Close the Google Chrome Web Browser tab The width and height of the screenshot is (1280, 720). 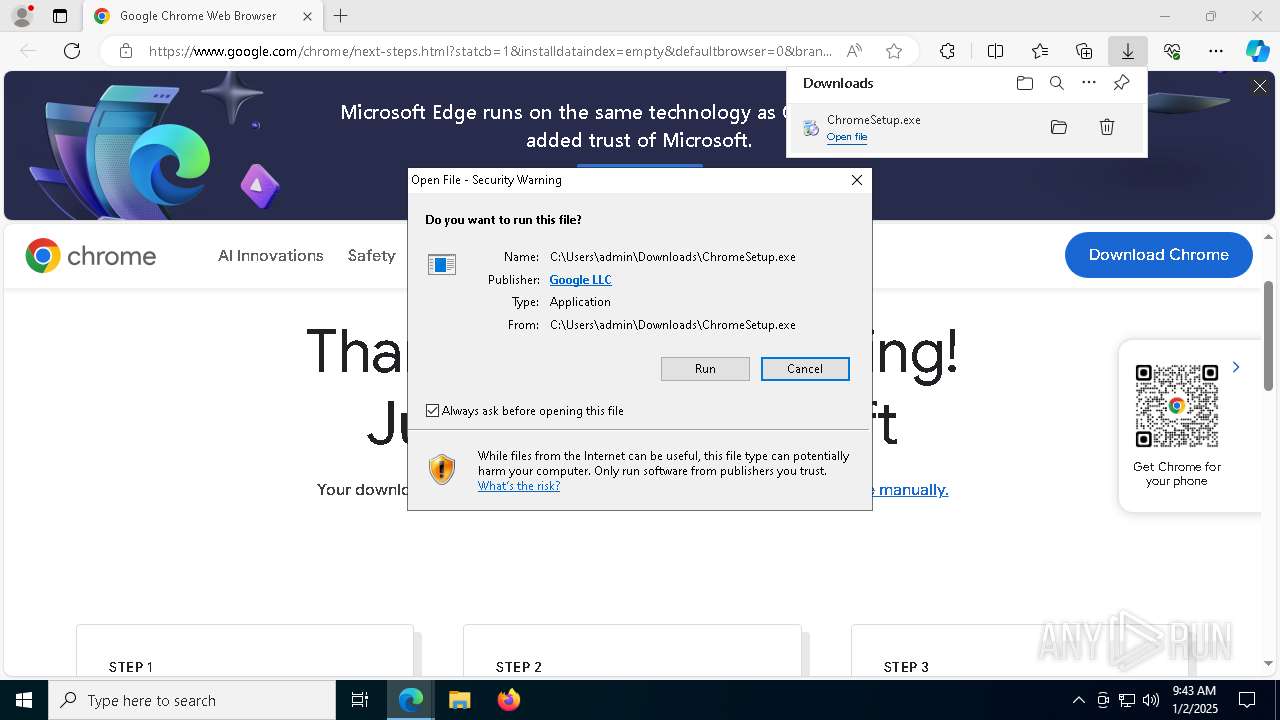307,16
